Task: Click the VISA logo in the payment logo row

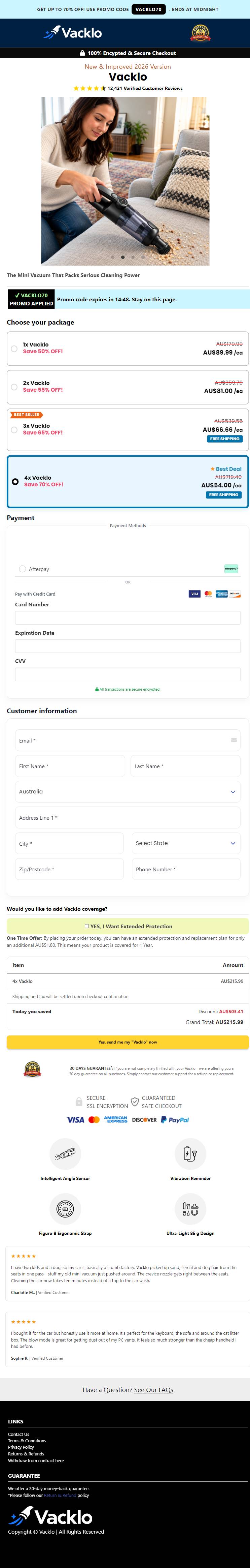Action: pos(75,1119)
